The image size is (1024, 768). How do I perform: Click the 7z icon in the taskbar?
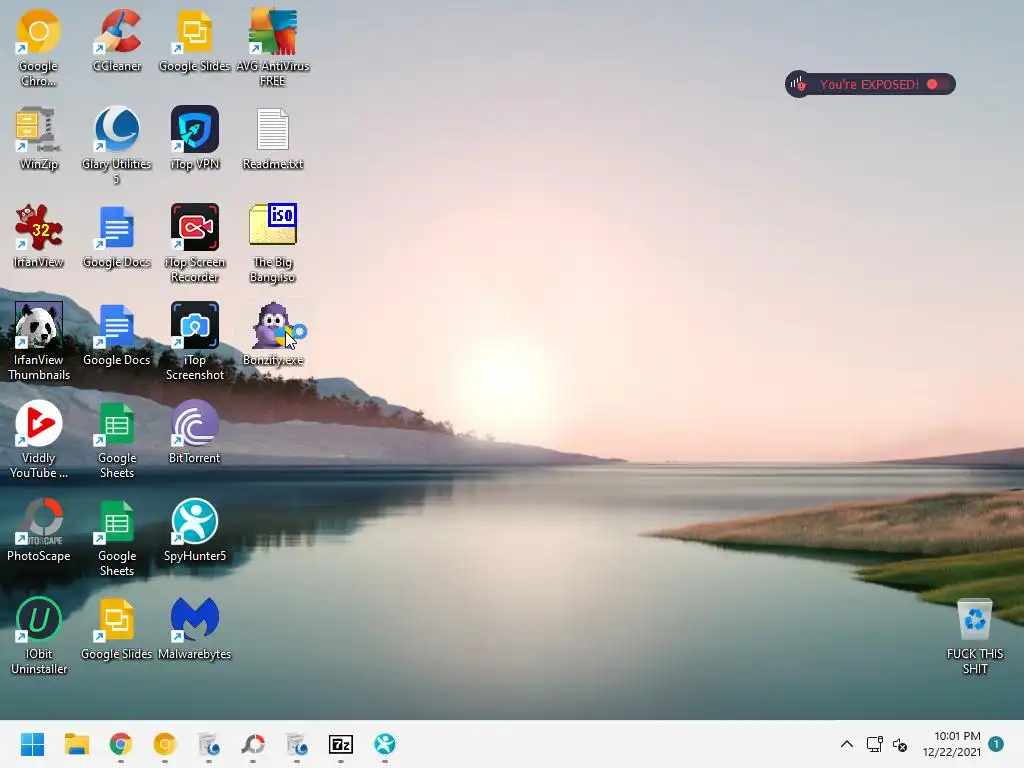[x=341, y=744]
